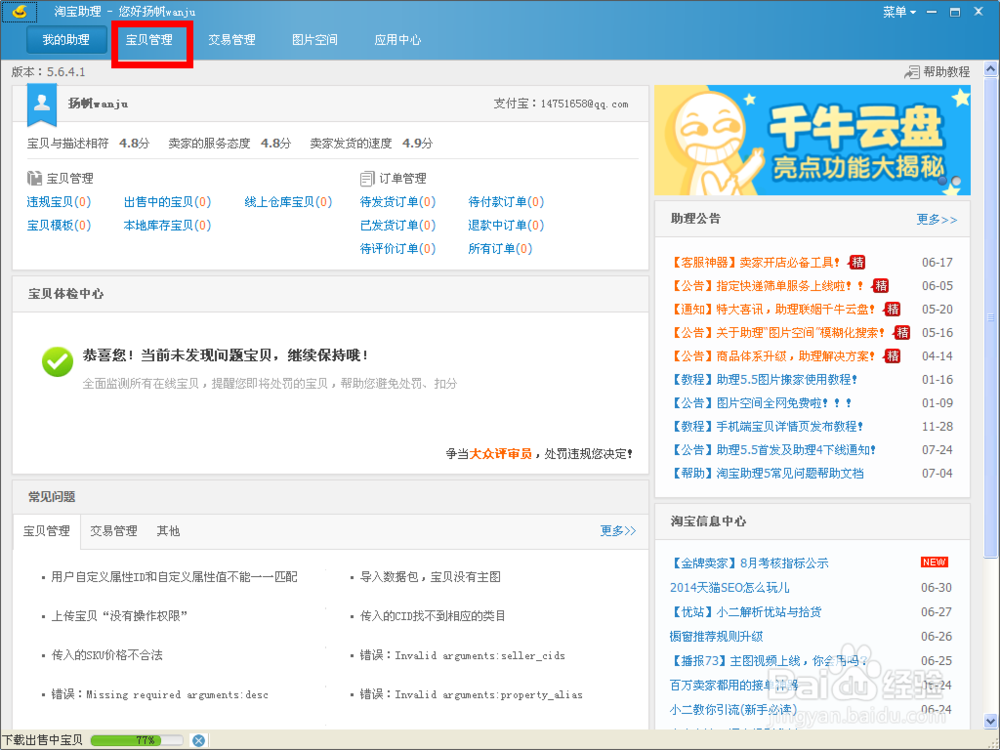Open 宝贝模板(0) link

pos(59,225)
